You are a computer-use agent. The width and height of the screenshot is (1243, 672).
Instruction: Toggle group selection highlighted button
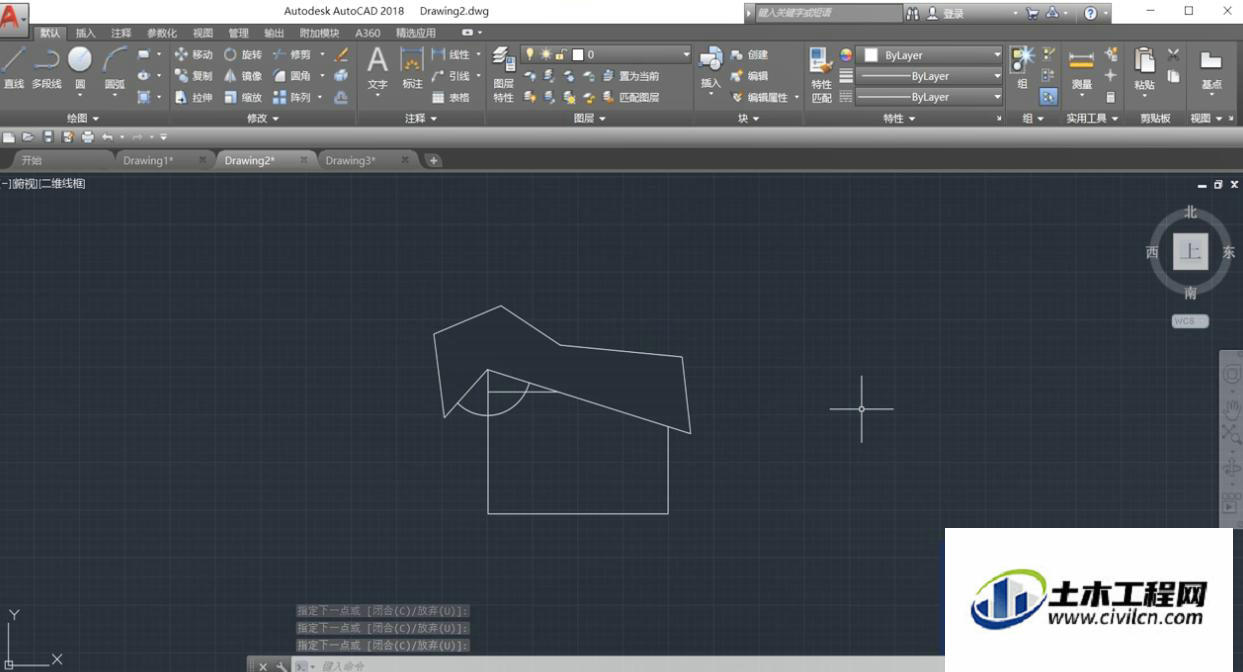[1048, 97]
